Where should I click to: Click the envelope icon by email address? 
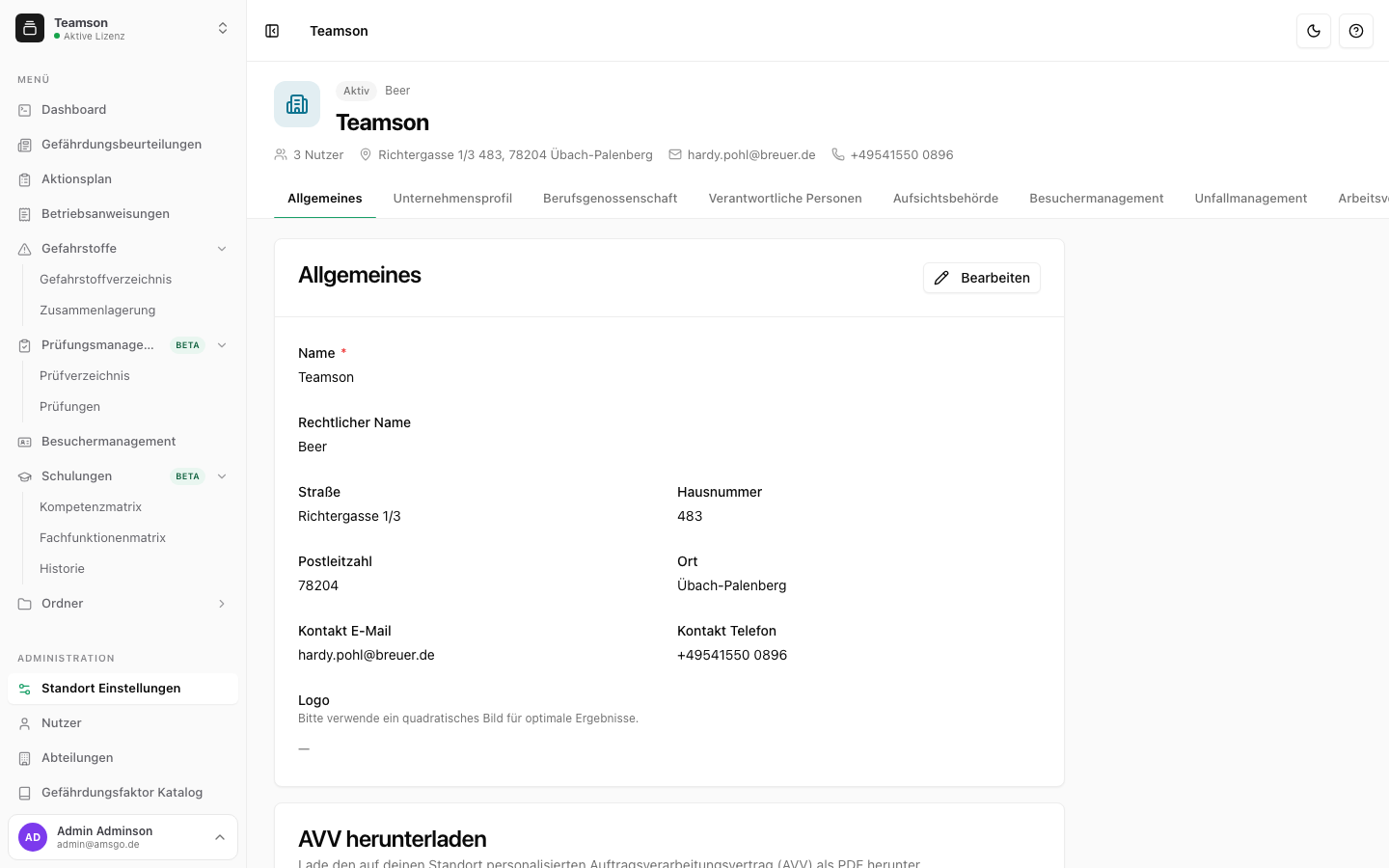(x=675, y=154)
